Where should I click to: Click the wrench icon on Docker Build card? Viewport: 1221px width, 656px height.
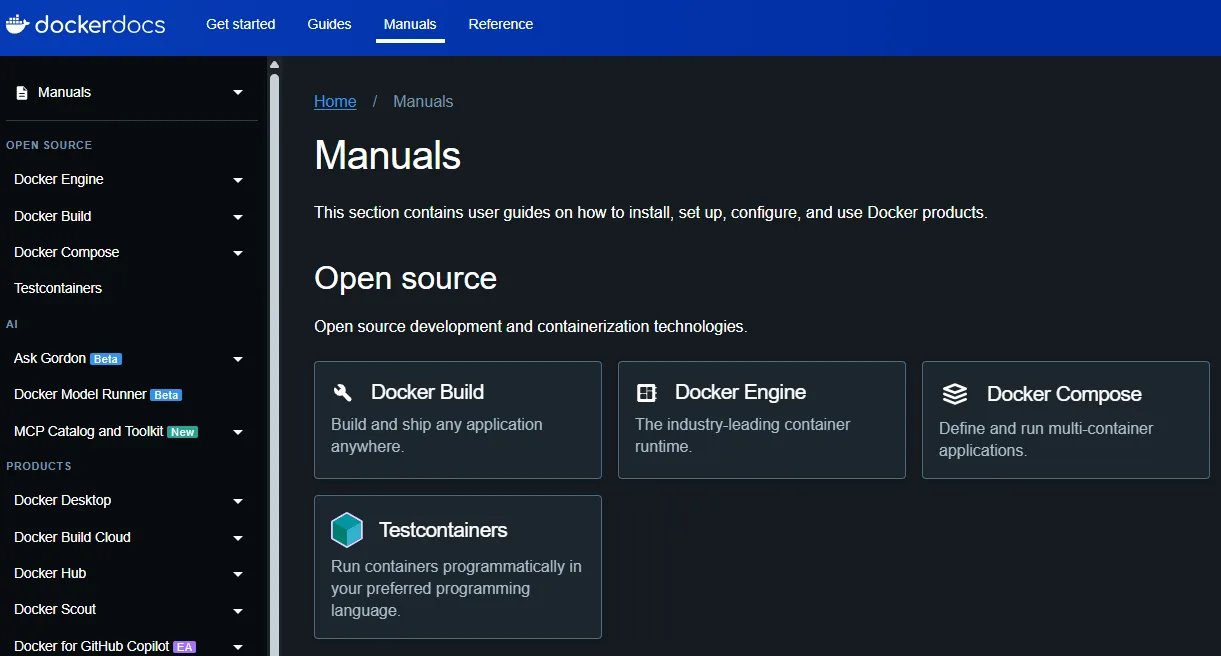coord(342,393)
